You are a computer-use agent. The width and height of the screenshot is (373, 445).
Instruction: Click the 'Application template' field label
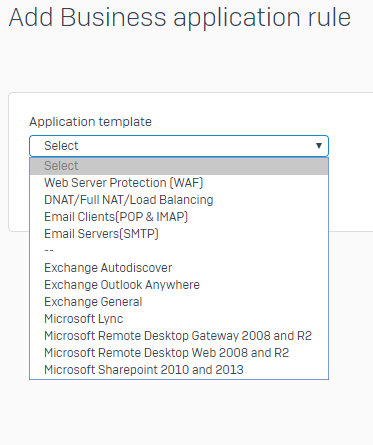90,122
